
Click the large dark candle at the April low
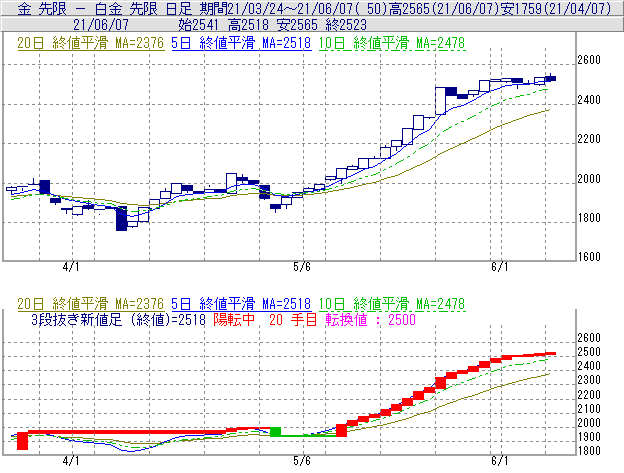[121, 218]
